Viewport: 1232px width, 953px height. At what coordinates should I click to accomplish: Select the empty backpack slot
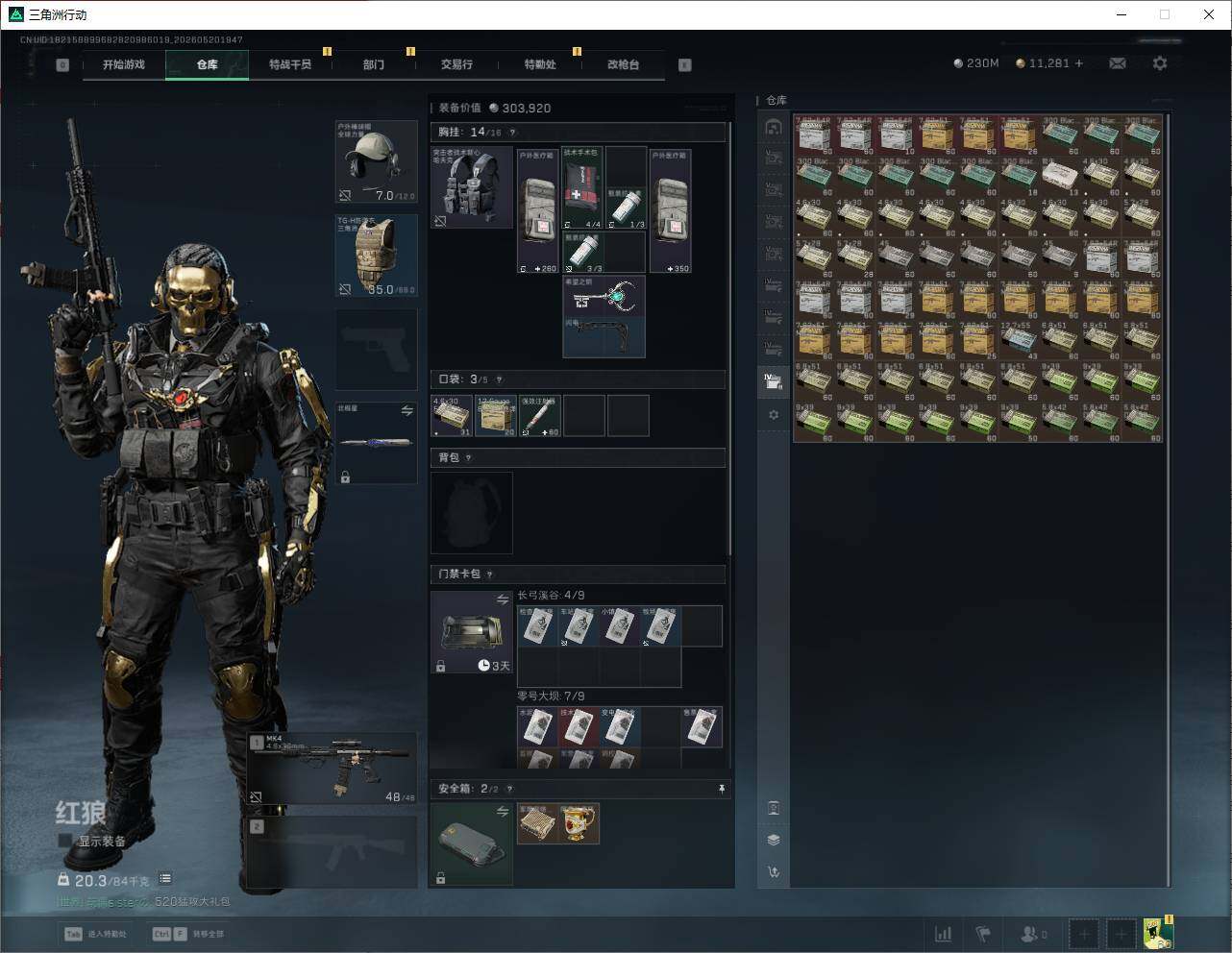[x=471, y=513]
